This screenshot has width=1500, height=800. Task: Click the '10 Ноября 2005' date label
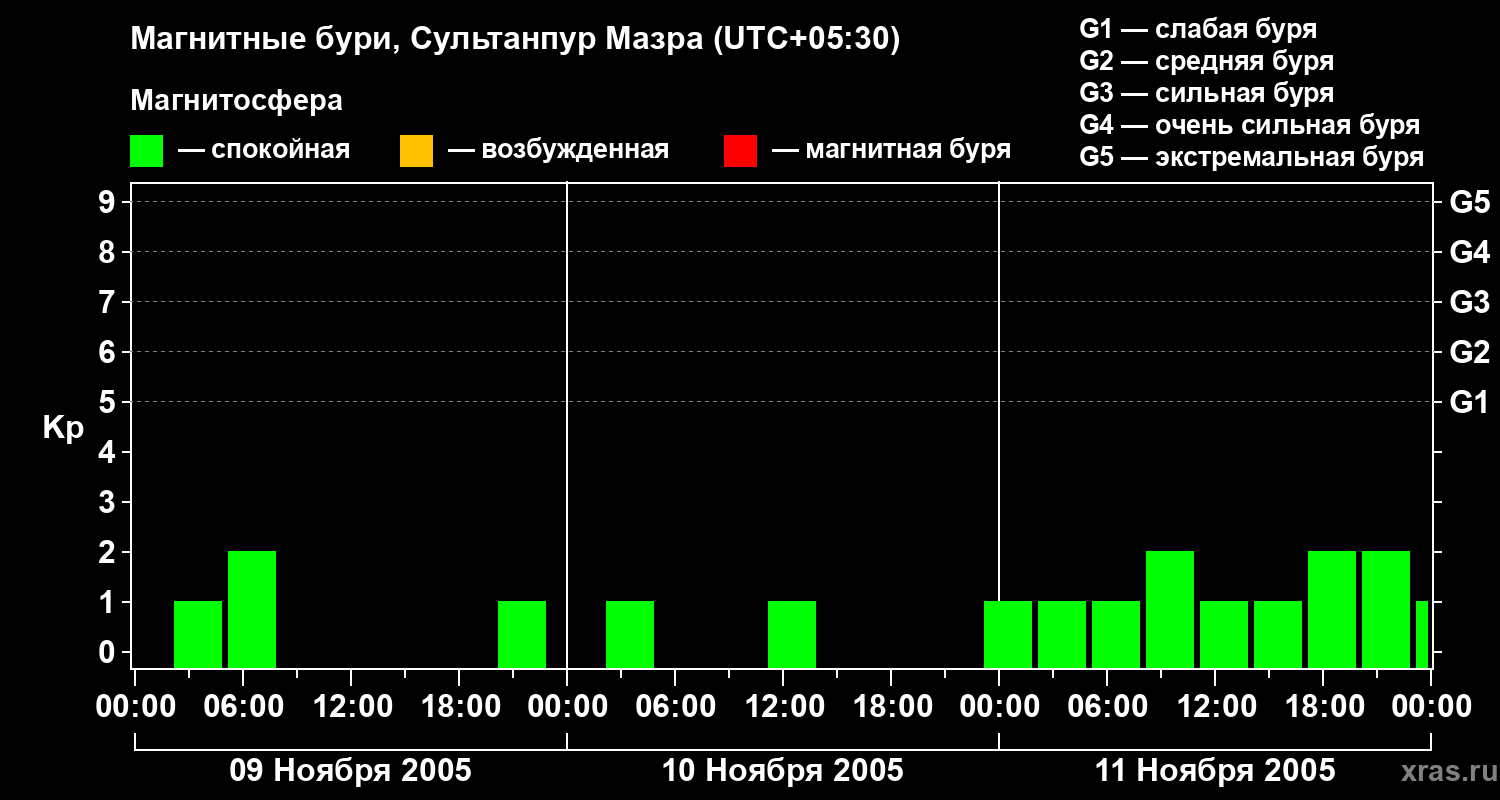pos(782,771)
